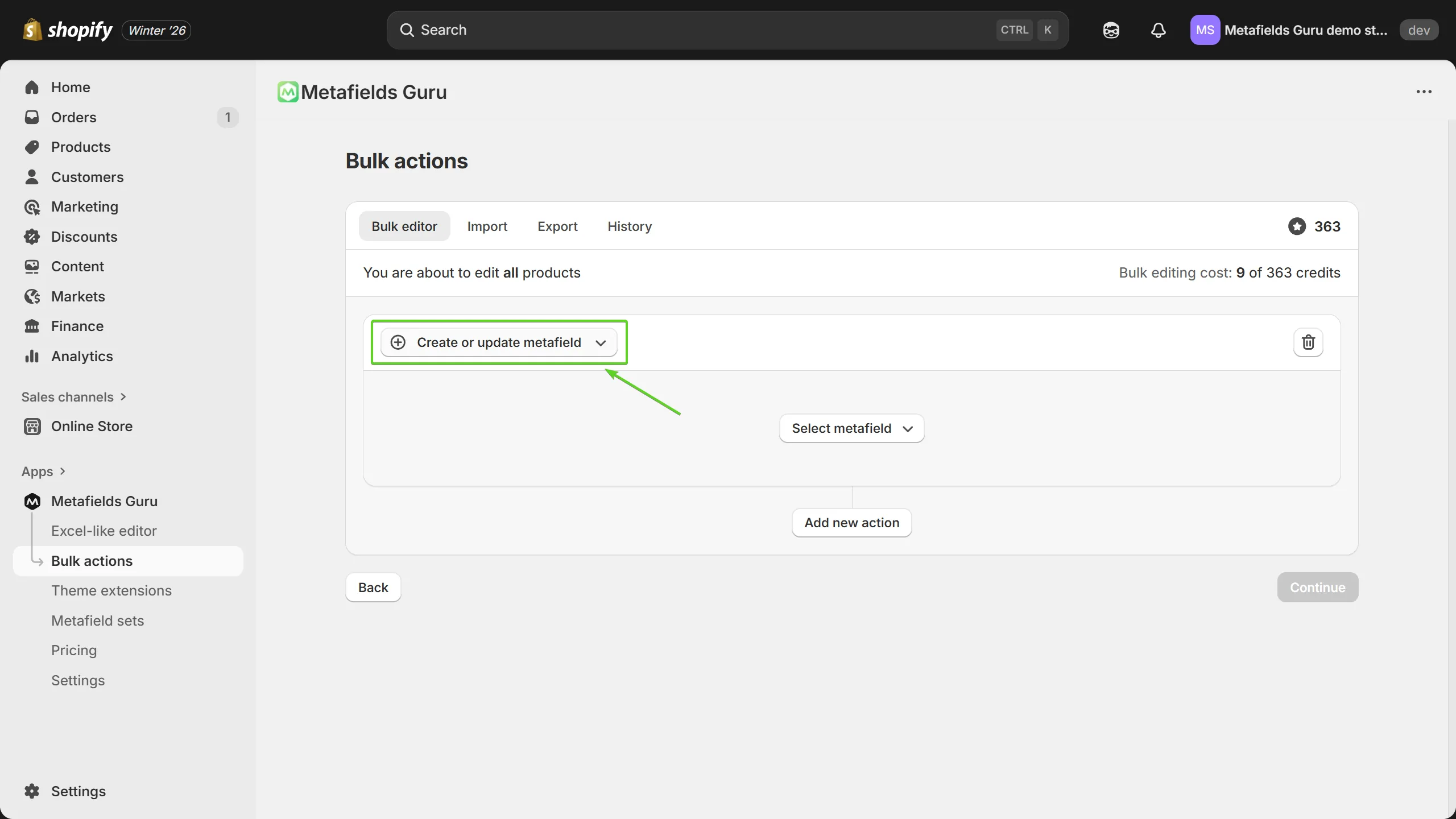Viewport: 1456px width, 819px height.
Task: Click the credits star icon
Action: coord(1297,226)
